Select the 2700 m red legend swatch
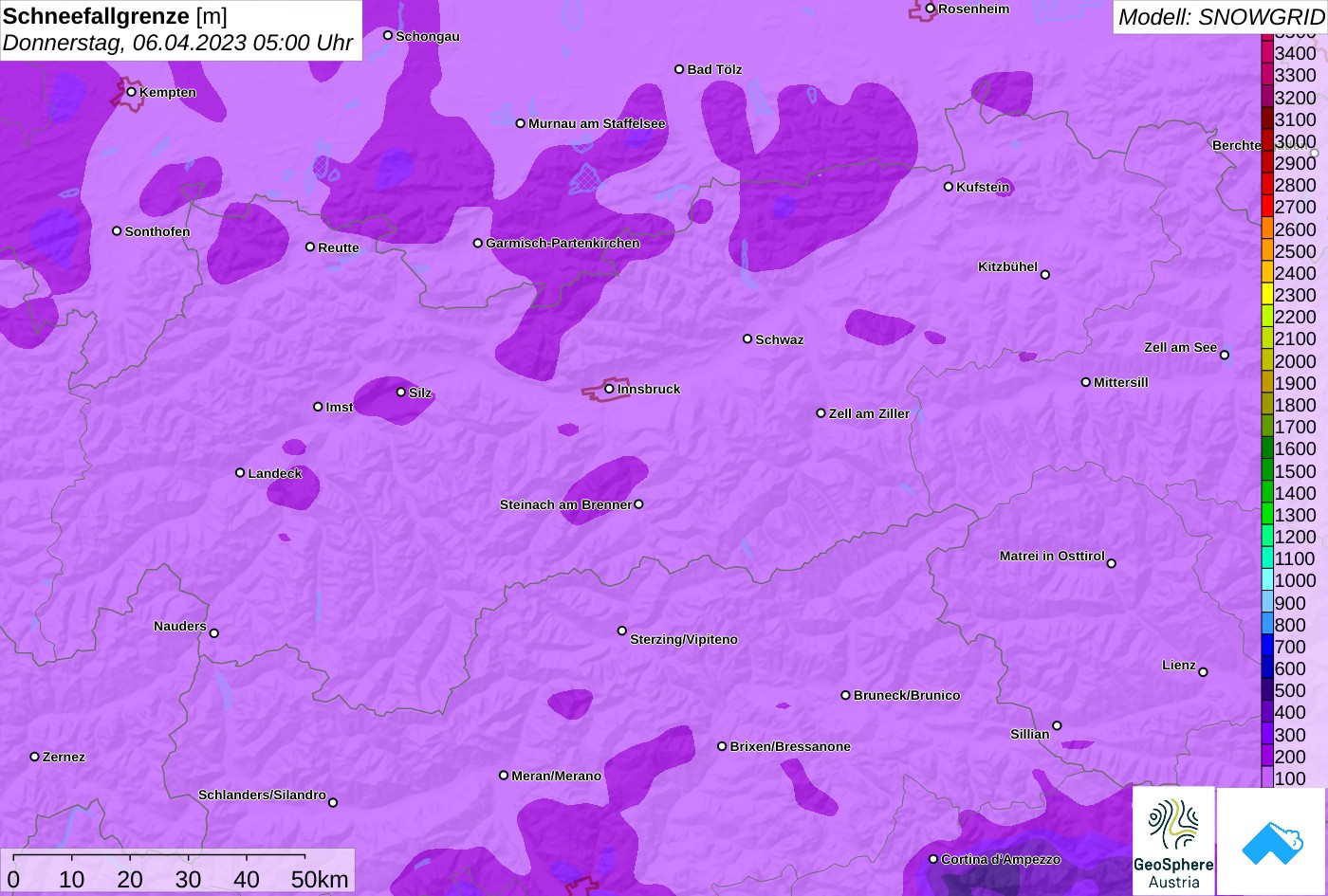The image size is (1328, 896). pos(1267,207)
